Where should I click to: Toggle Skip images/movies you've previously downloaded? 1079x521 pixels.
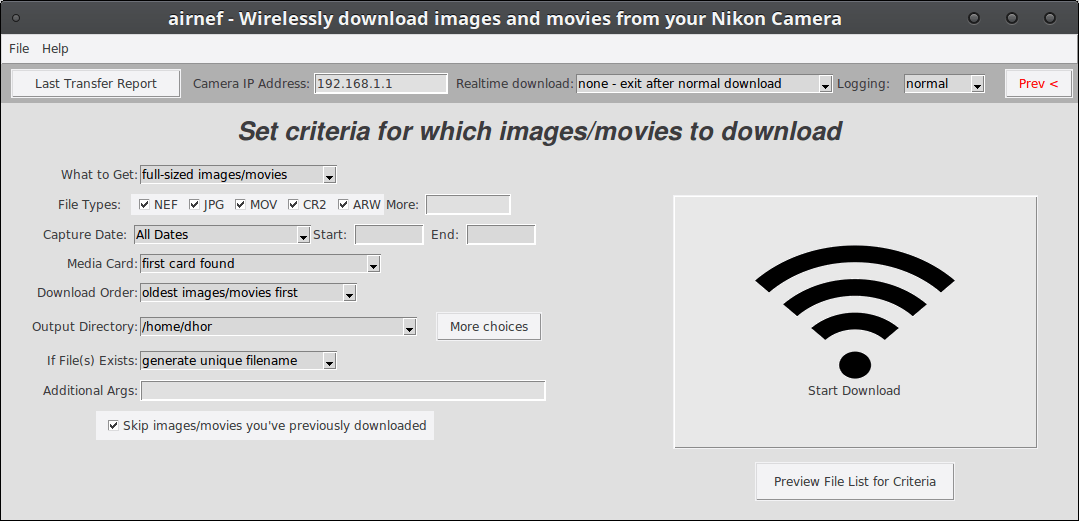pyautogui.click(x=114, y=425)
